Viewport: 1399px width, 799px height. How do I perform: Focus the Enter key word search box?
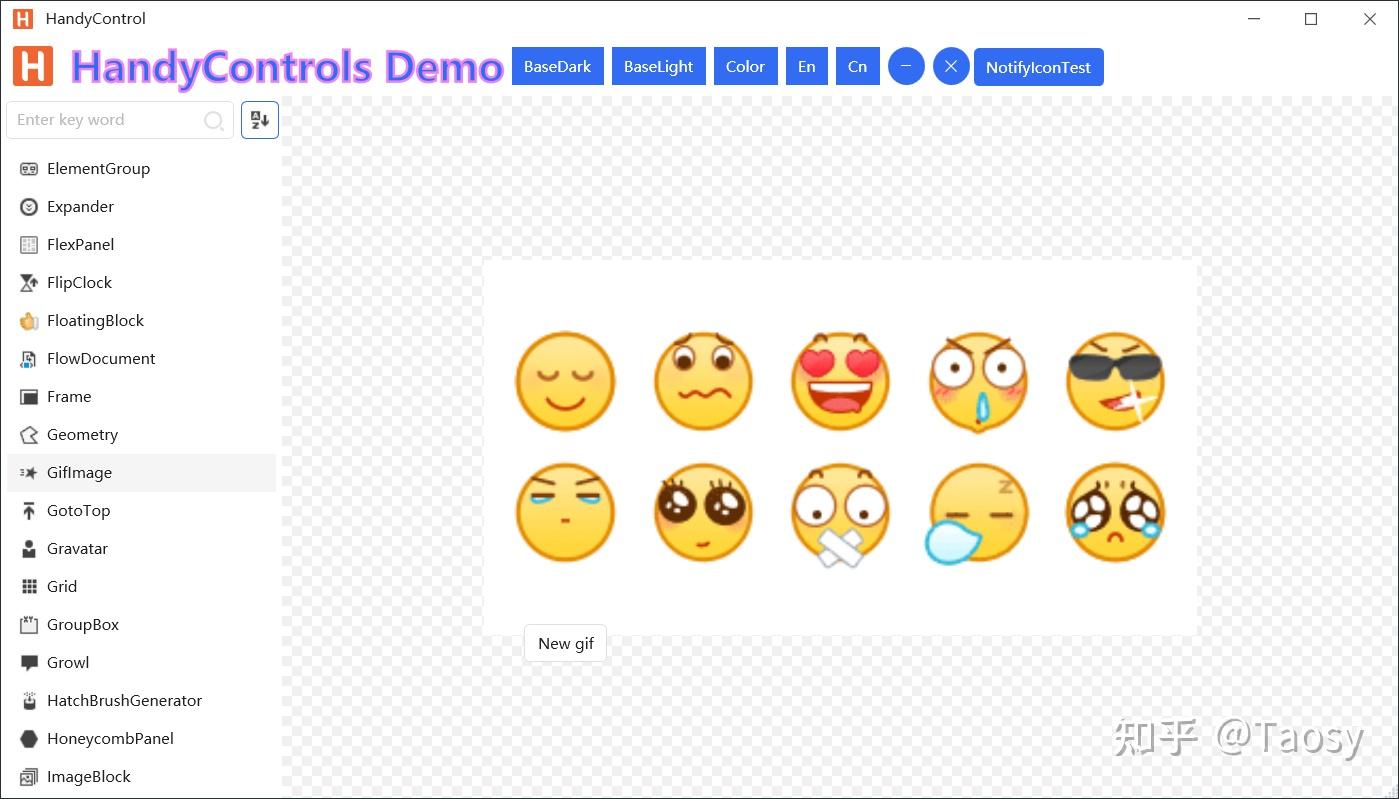[120, 120]
